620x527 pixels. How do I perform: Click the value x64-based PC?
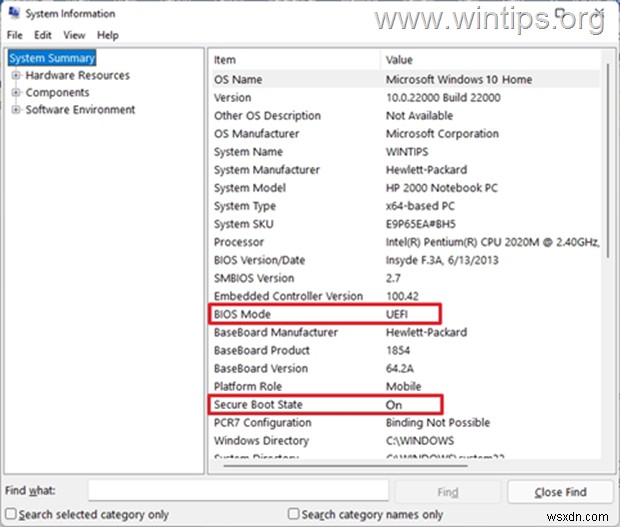420,206
